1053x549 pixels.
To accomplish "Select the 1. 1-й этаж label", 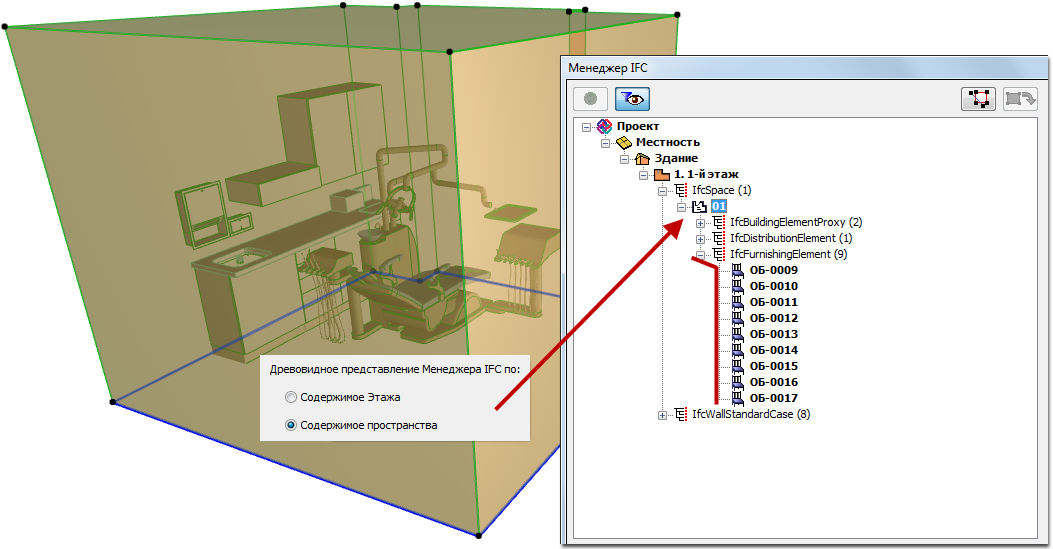I will pyautogui.click(x=706, y=174).
